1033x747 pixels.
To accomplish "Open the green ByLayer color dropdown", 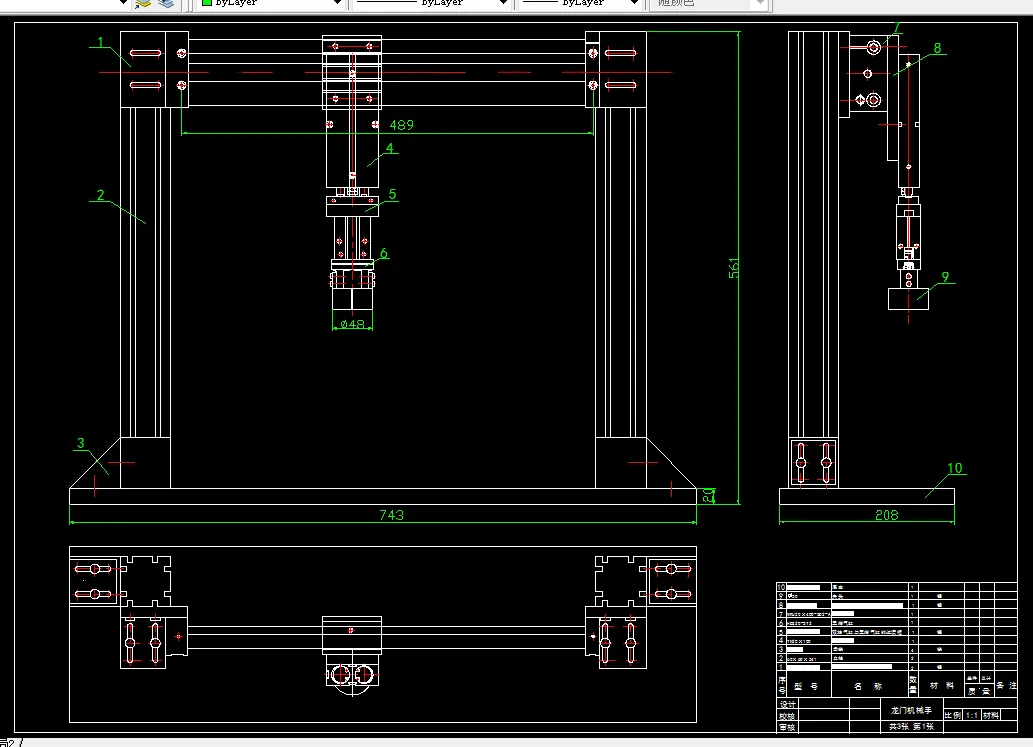I will [272, 3].
